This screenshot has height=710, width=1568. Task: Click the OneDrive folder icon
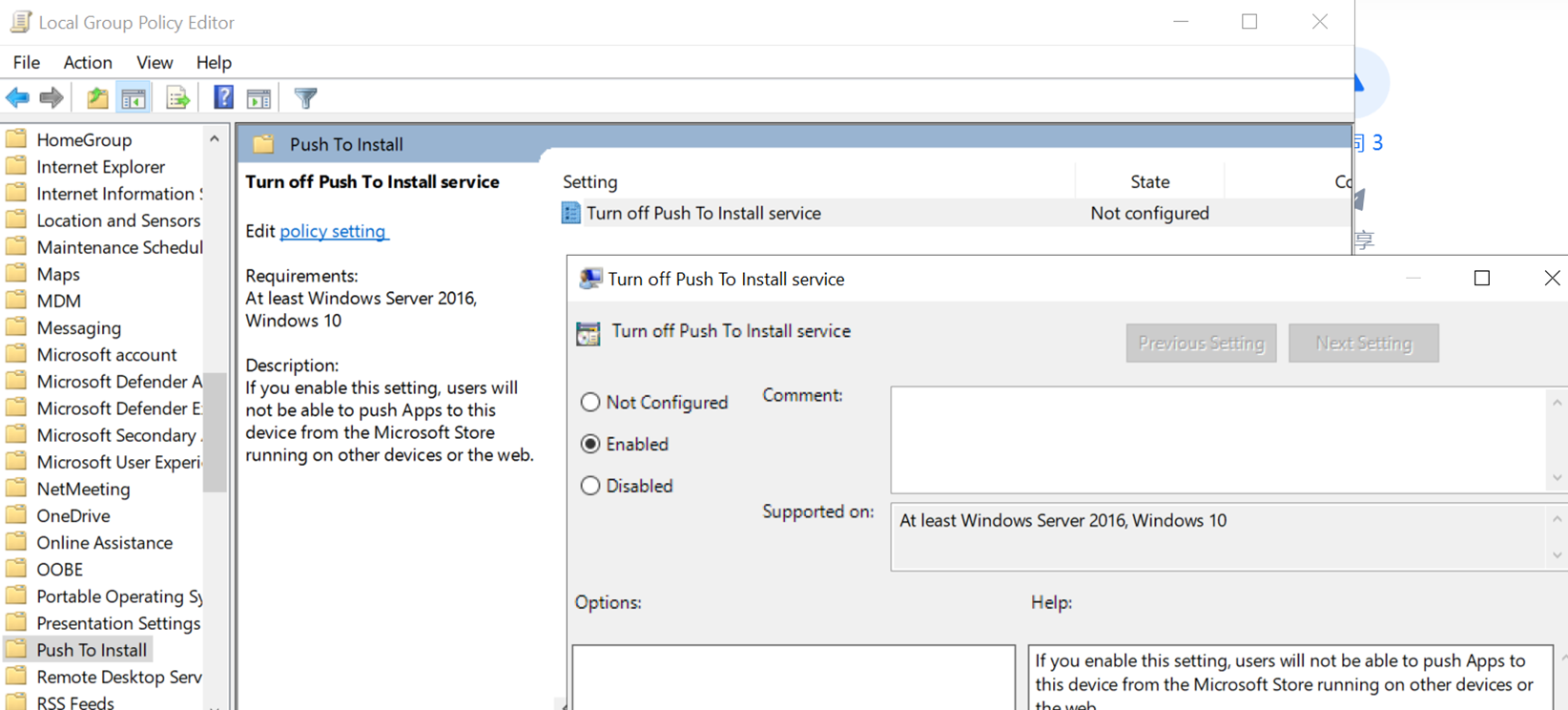point(16,515)
